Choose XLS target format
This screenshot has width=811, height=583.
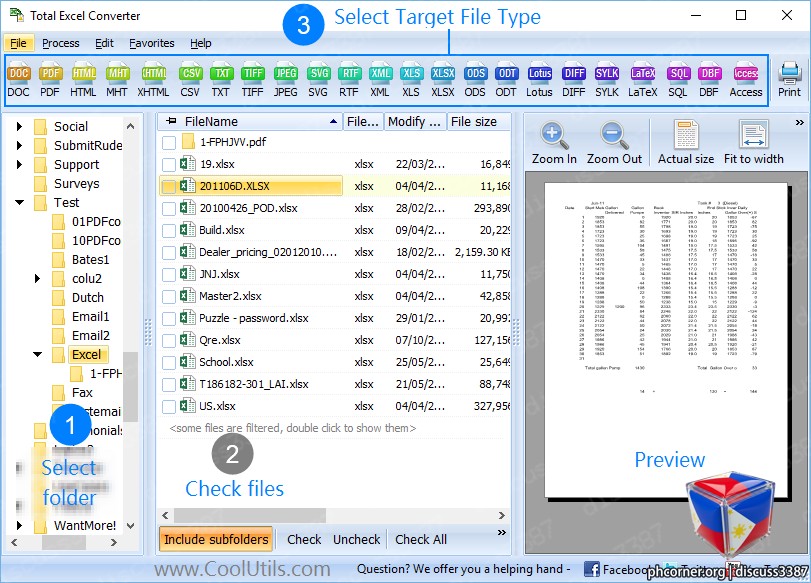tap(411, 81)
